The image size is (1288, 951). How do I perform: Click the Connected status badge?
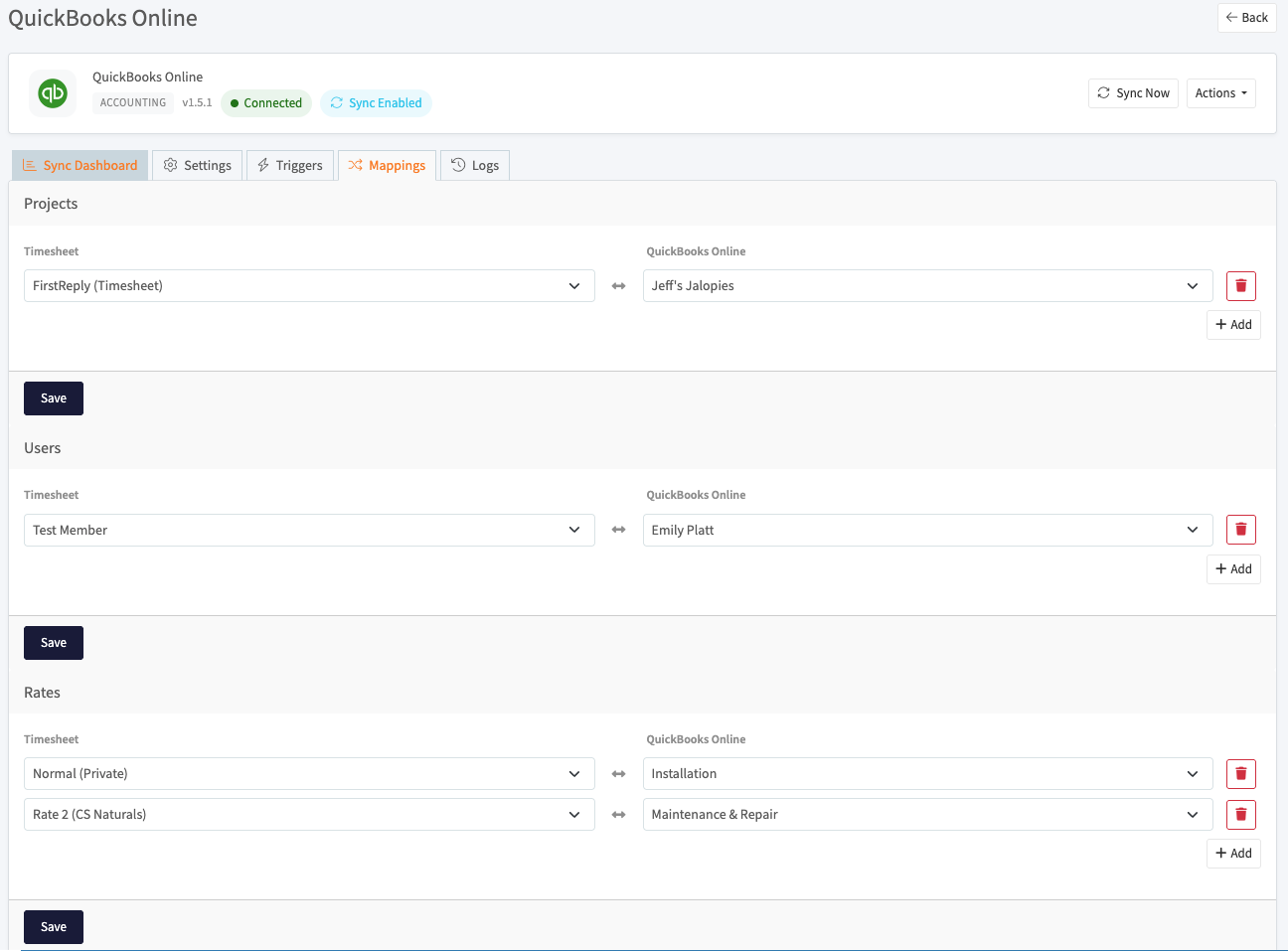[x=266, y=103]
